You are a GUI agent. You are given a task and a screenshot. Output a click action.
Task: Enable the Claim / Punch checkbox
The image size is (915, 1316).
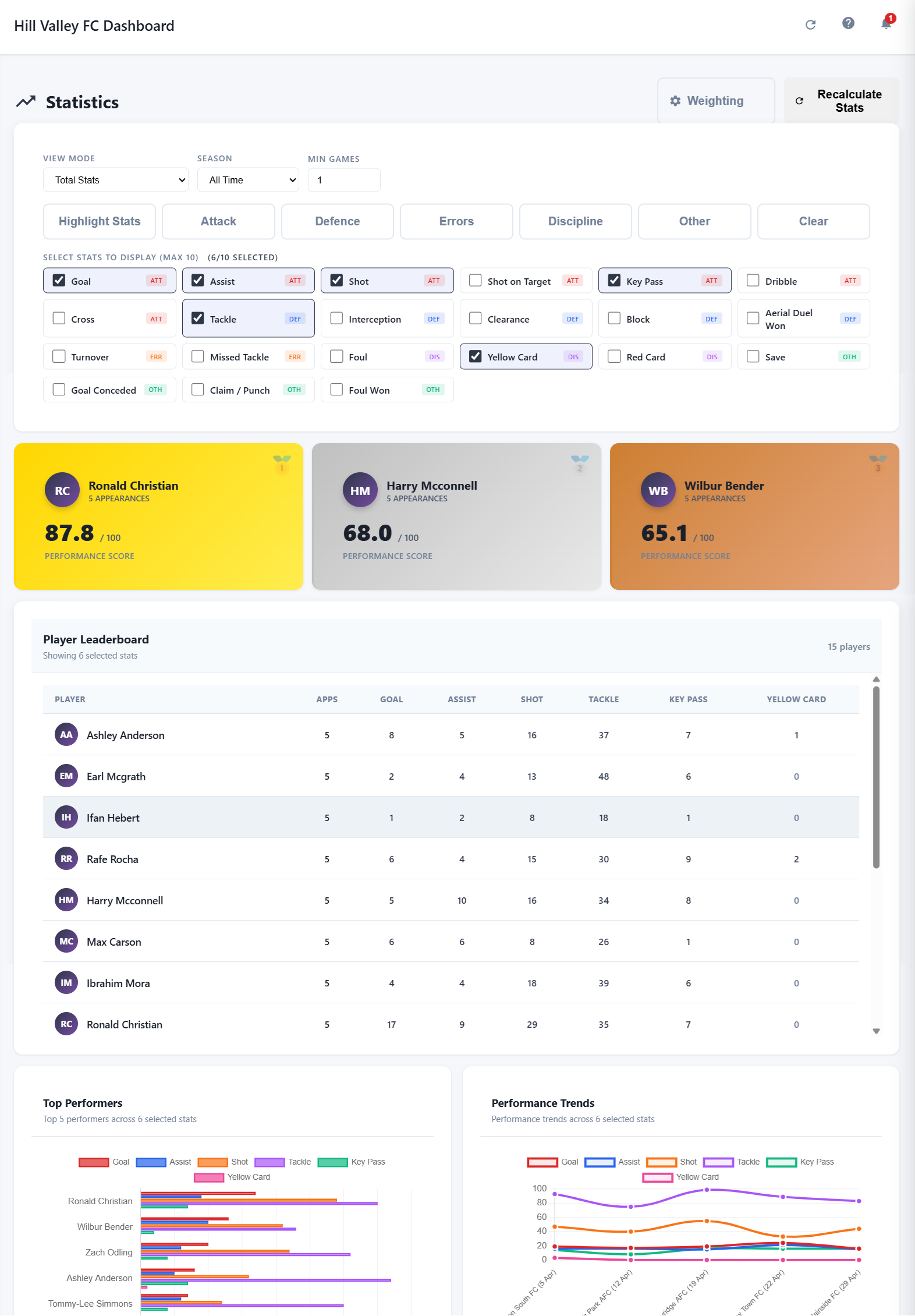coord(198,389)
